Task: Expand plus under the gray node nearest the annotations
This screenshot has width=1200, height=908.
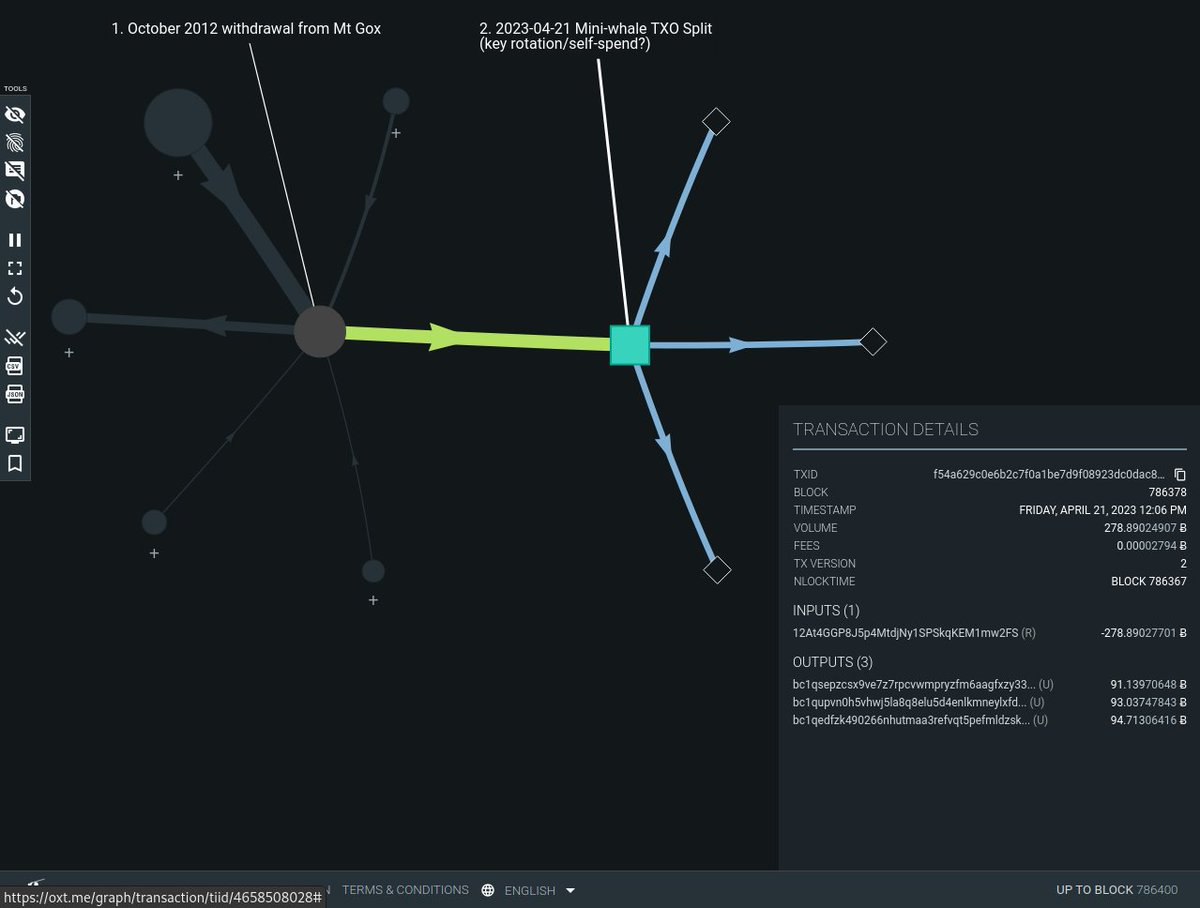Action: pos(396,133)
